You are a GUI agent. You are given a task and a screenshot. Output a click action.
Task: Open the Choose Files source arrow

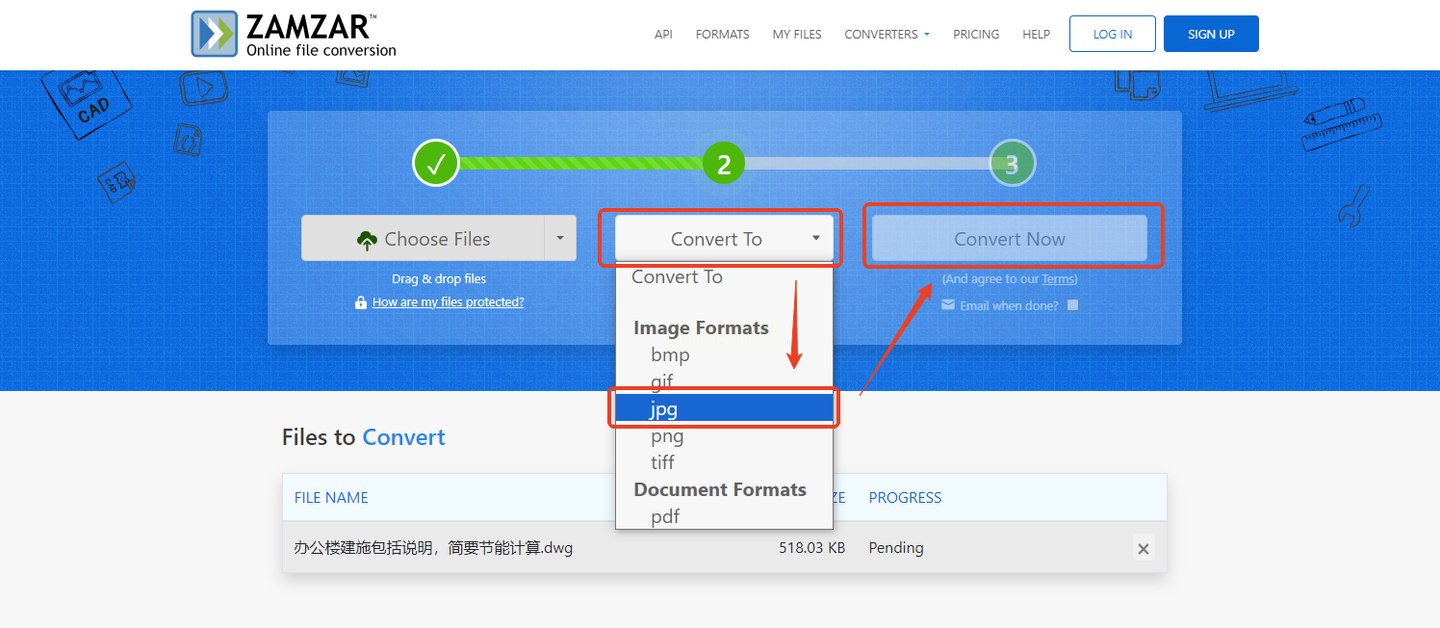click(x=560, y=239)
